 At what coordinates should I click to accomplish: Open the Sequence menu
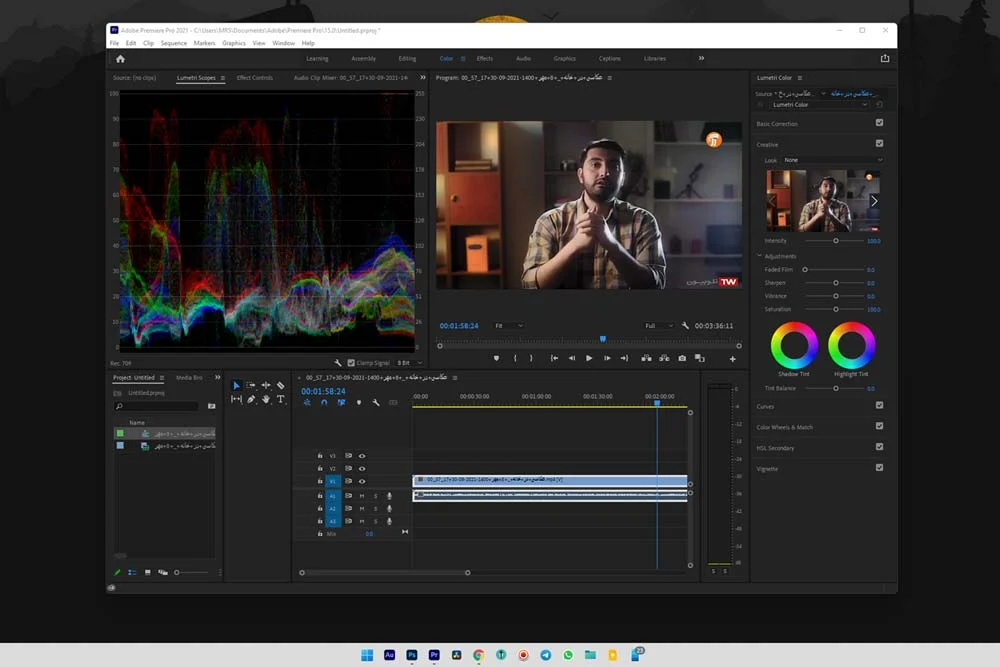(x=173, y=43)
